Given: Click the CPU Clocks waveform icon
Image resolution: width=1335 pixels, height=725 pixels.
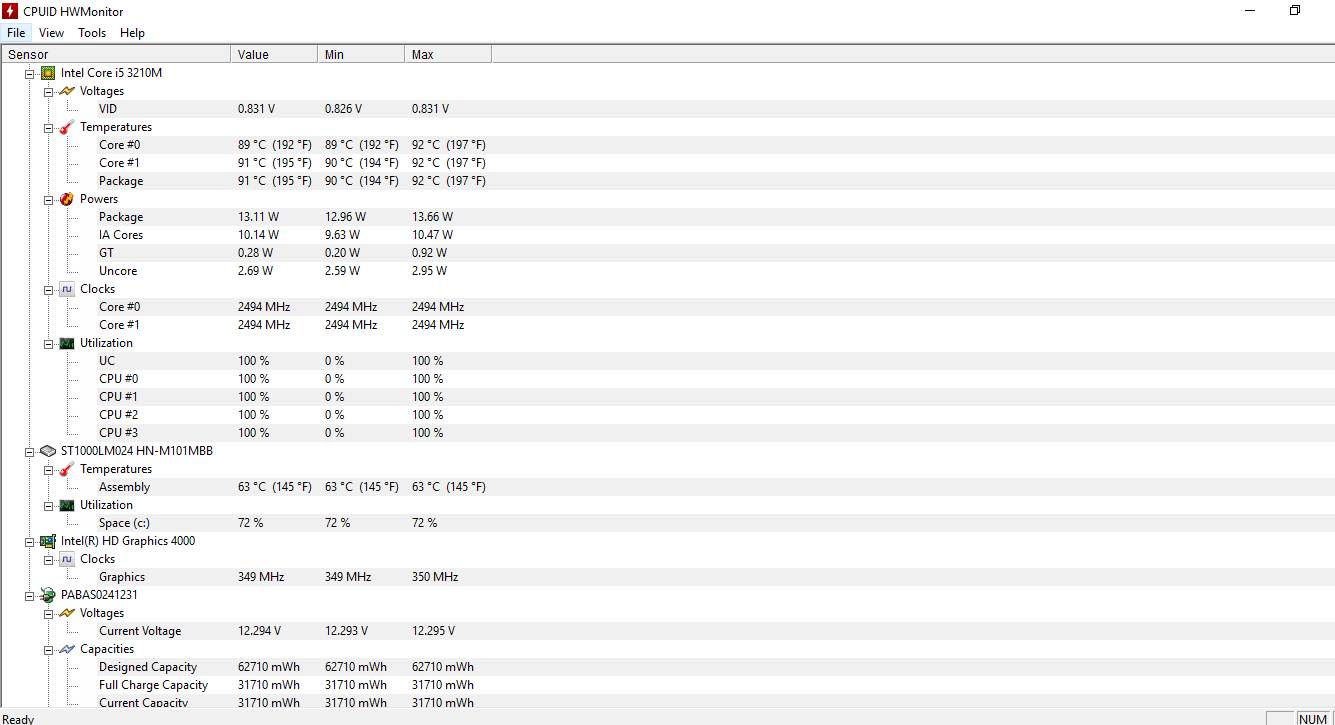Looking at the screenshot, I should point(67,289).
